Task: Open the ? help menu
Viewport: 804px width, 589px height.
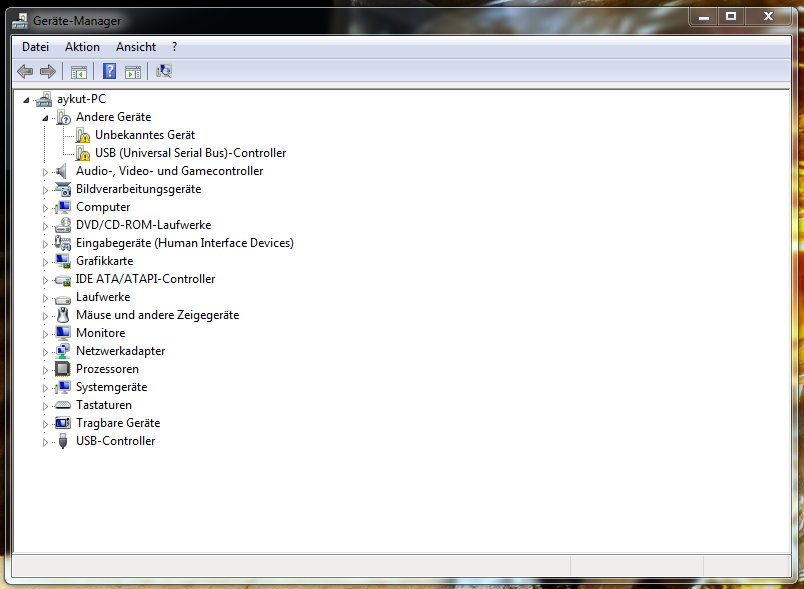Action: click(174, 47)
